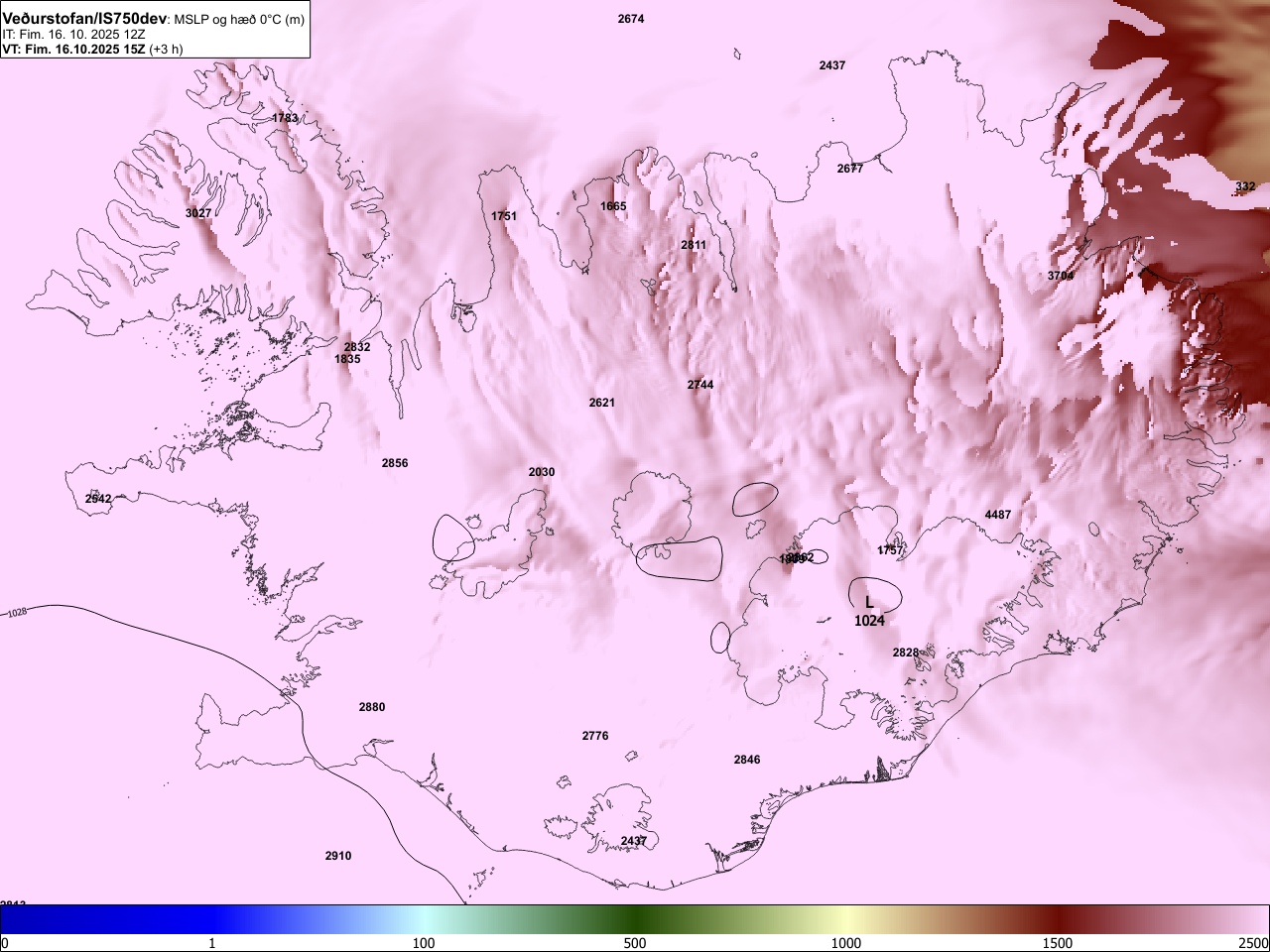Click the 2030 height label

[542, 472]
